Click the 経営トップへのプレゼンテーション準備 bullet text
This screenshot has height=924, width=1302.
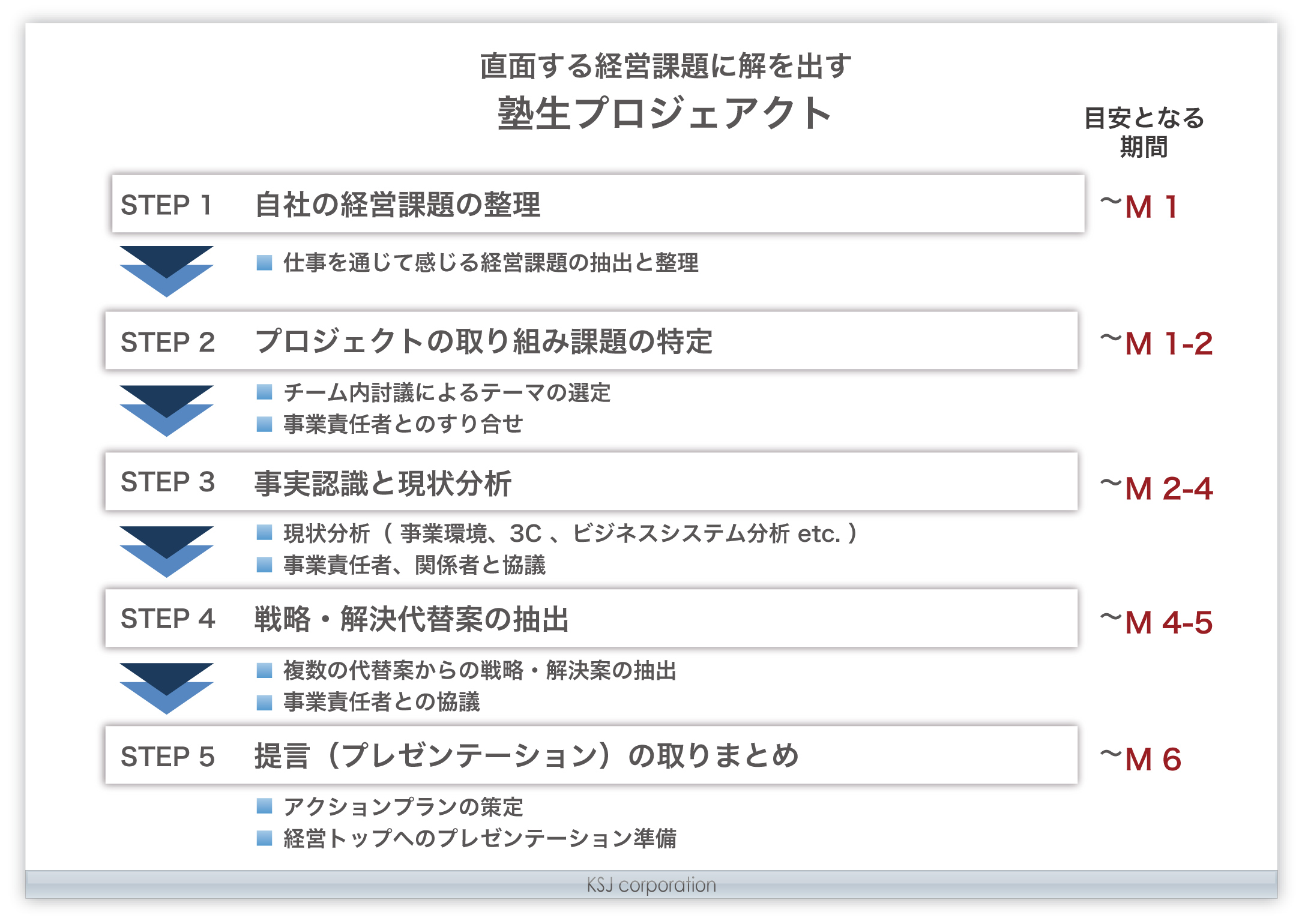(x=480, y=838)
